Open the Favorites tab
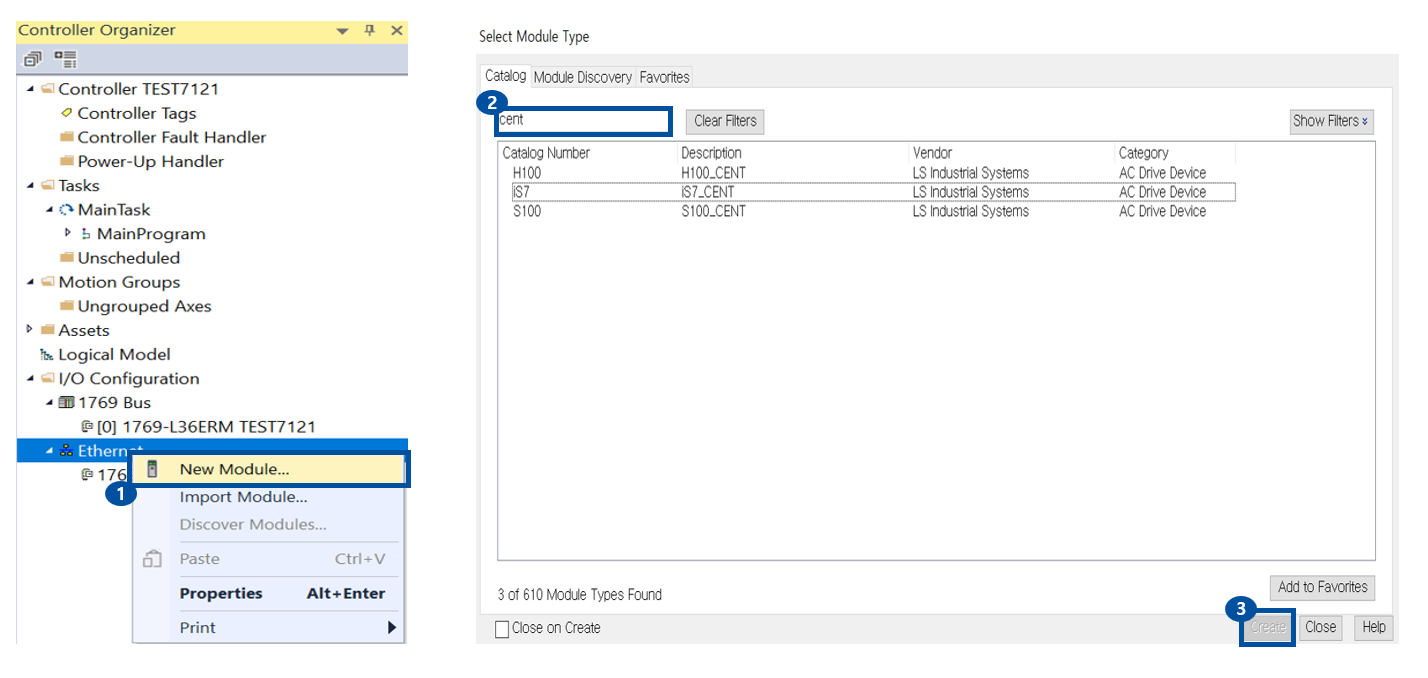The image size is (1428, 678). click(x=664, y=77)
